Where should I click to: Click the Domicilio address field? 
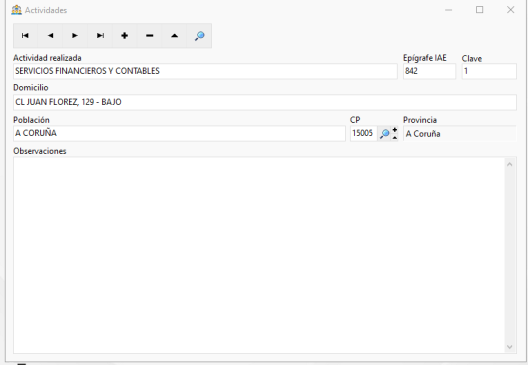tap(265, 102)
